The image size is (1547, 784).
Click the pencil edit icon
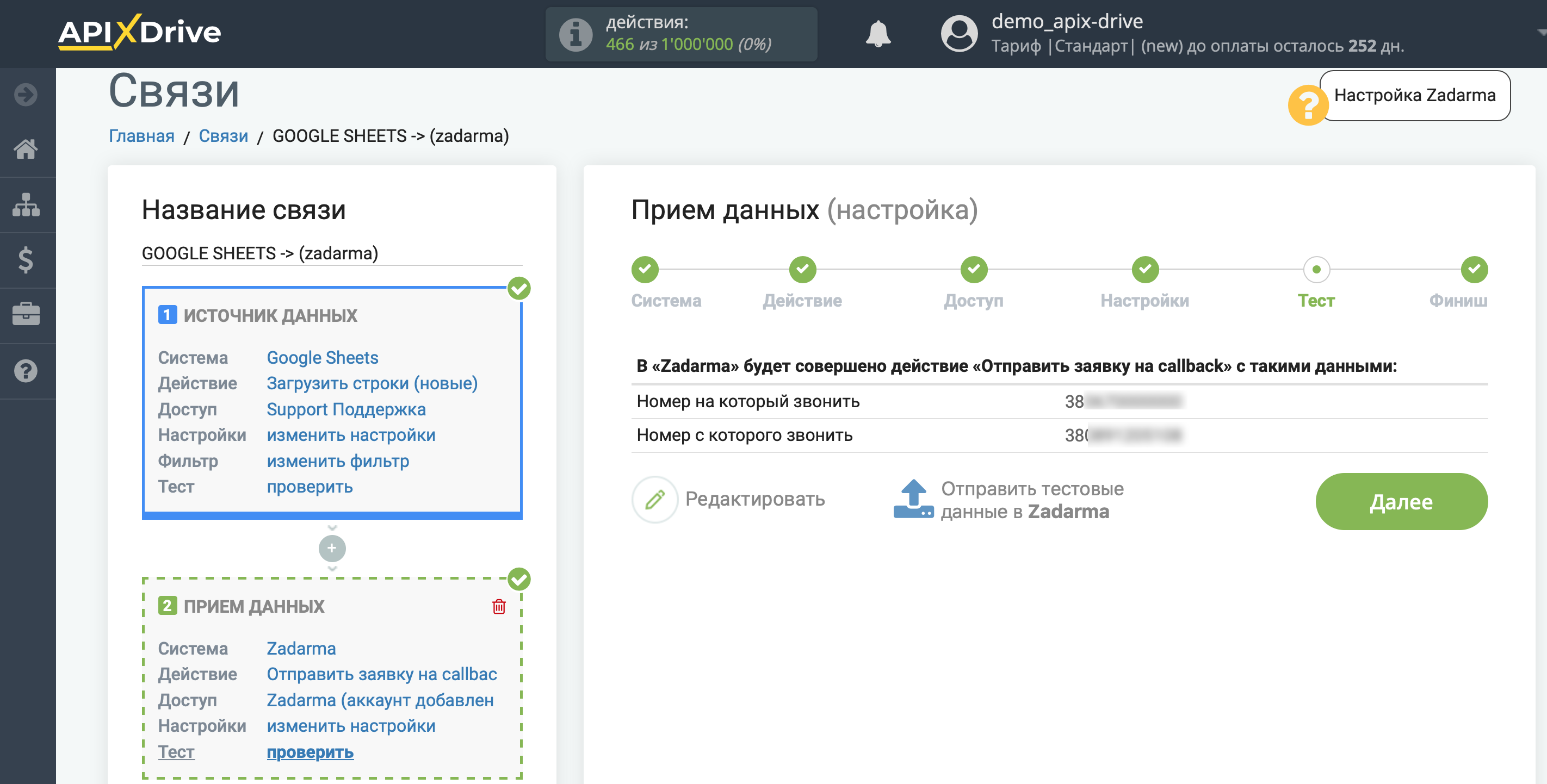(x=654, y=500)
